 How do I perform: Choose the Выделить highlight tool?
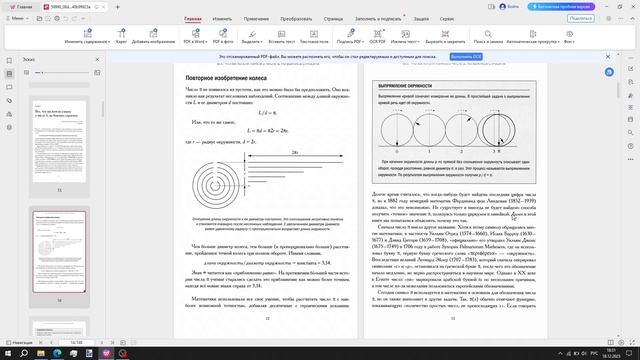pos(252,36)
